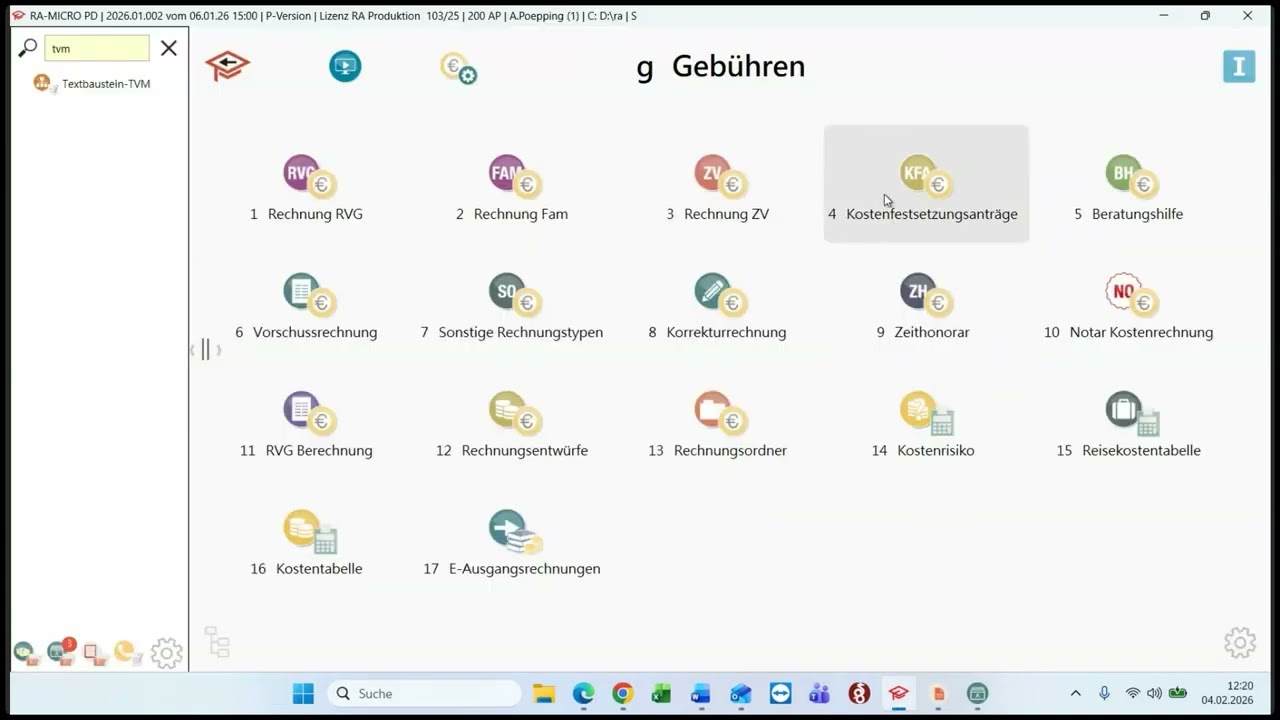The height and width of the screenshot is (720, 1280).
Task: Open TeamViewer from taskbar
Action: pyautogui.click(x=780, y=693)
